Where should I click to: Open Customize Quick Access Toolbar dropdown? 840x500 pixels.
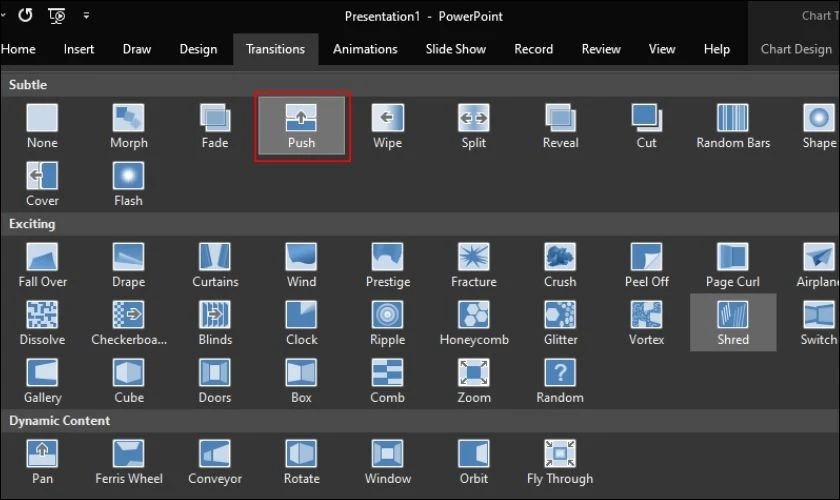[x=86, y=16]
